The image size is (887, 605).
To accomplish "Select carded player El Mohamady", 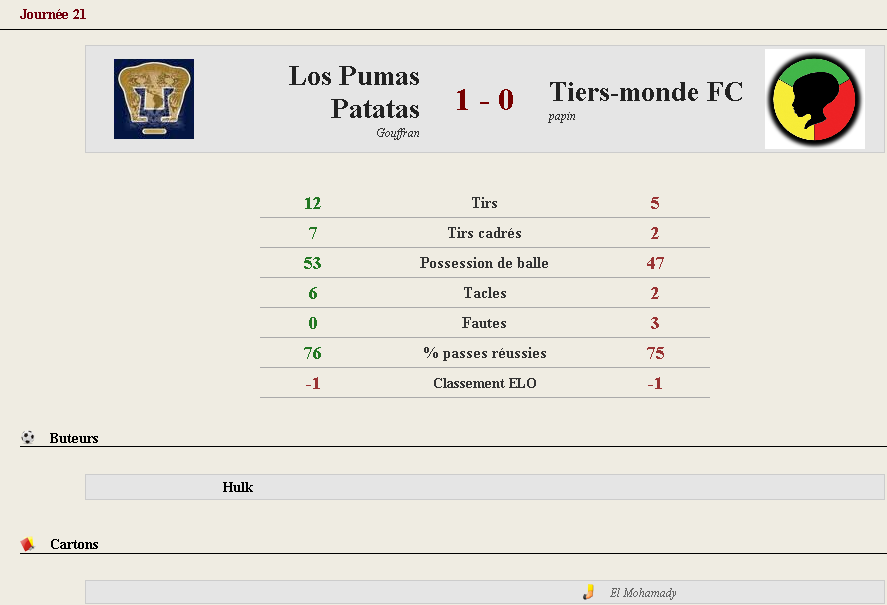I will click(643, 593).
